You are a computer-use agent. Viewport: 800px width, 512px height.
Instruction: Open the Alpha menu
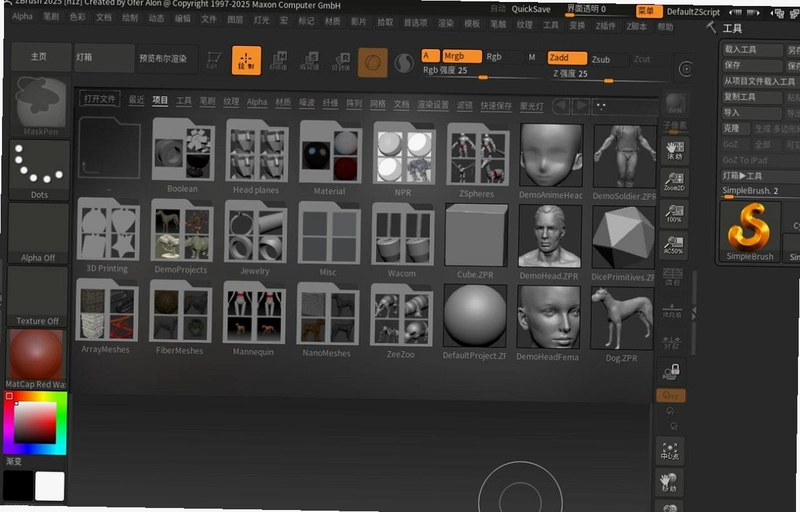(22, 16)
